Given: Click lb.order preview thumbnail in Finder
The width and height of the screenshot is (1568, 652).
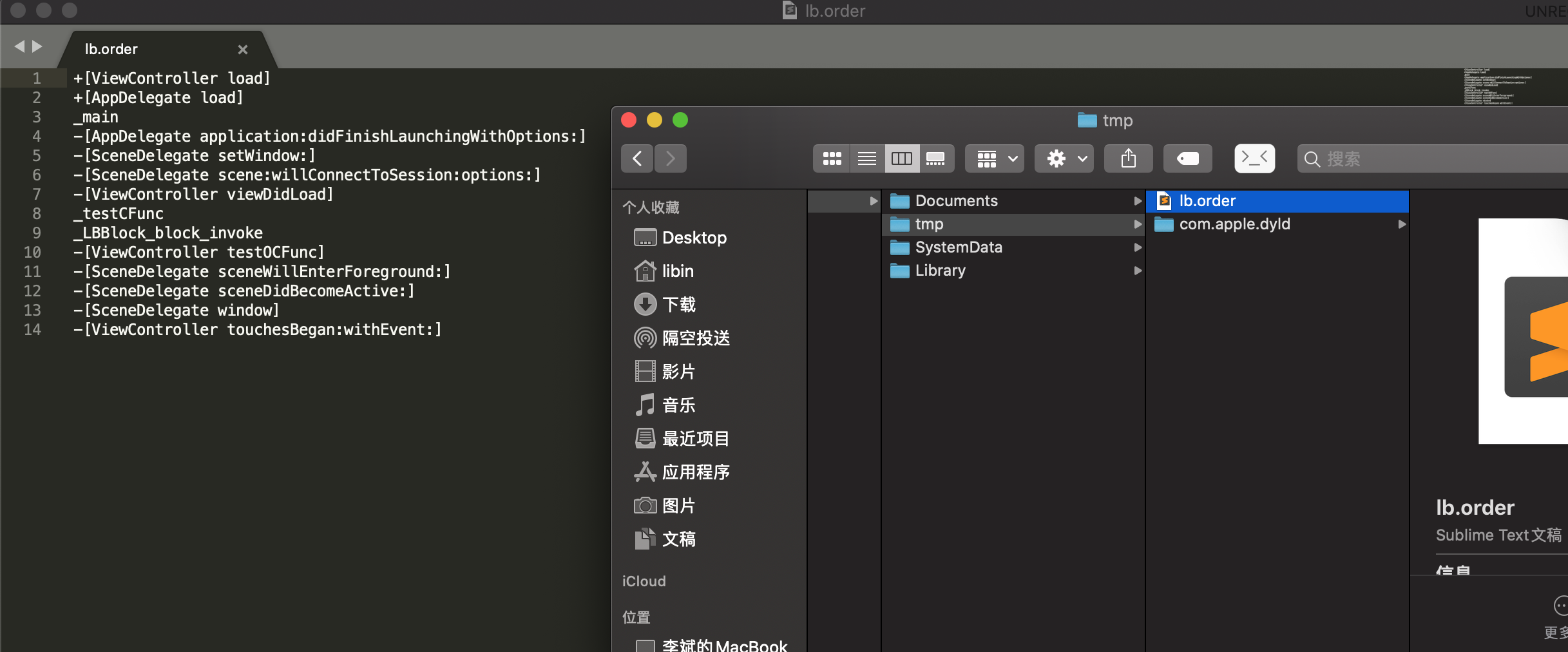Looking at the screenshot, I should pyautogui.click(x=1524, y=331).
